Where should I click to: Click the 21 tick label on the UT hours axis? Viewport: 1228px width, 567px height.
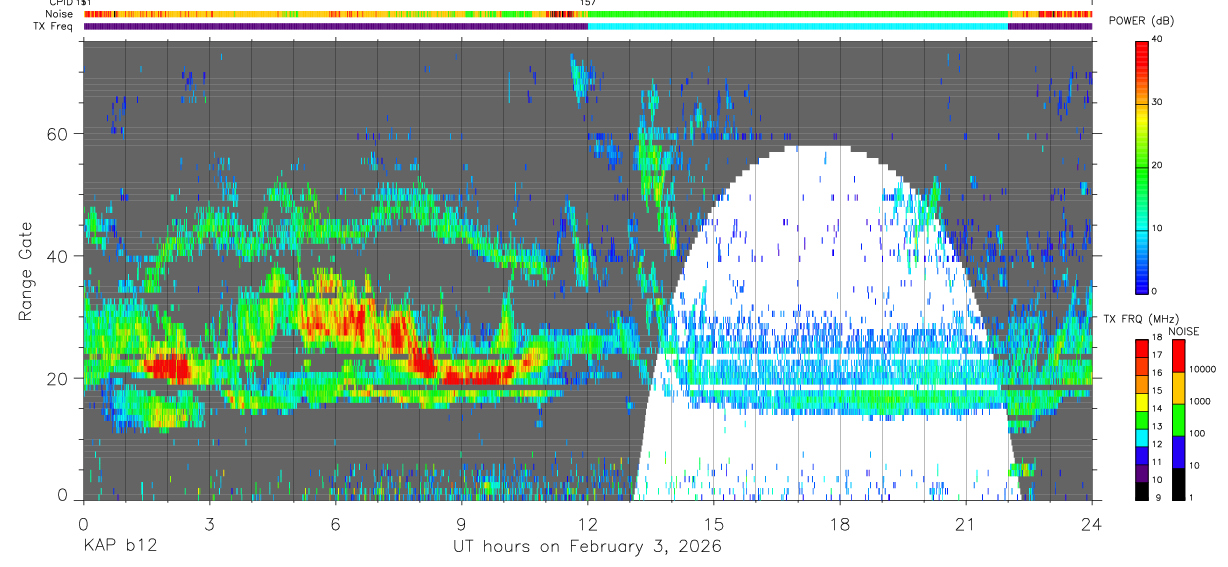click(x=965, y=524)
